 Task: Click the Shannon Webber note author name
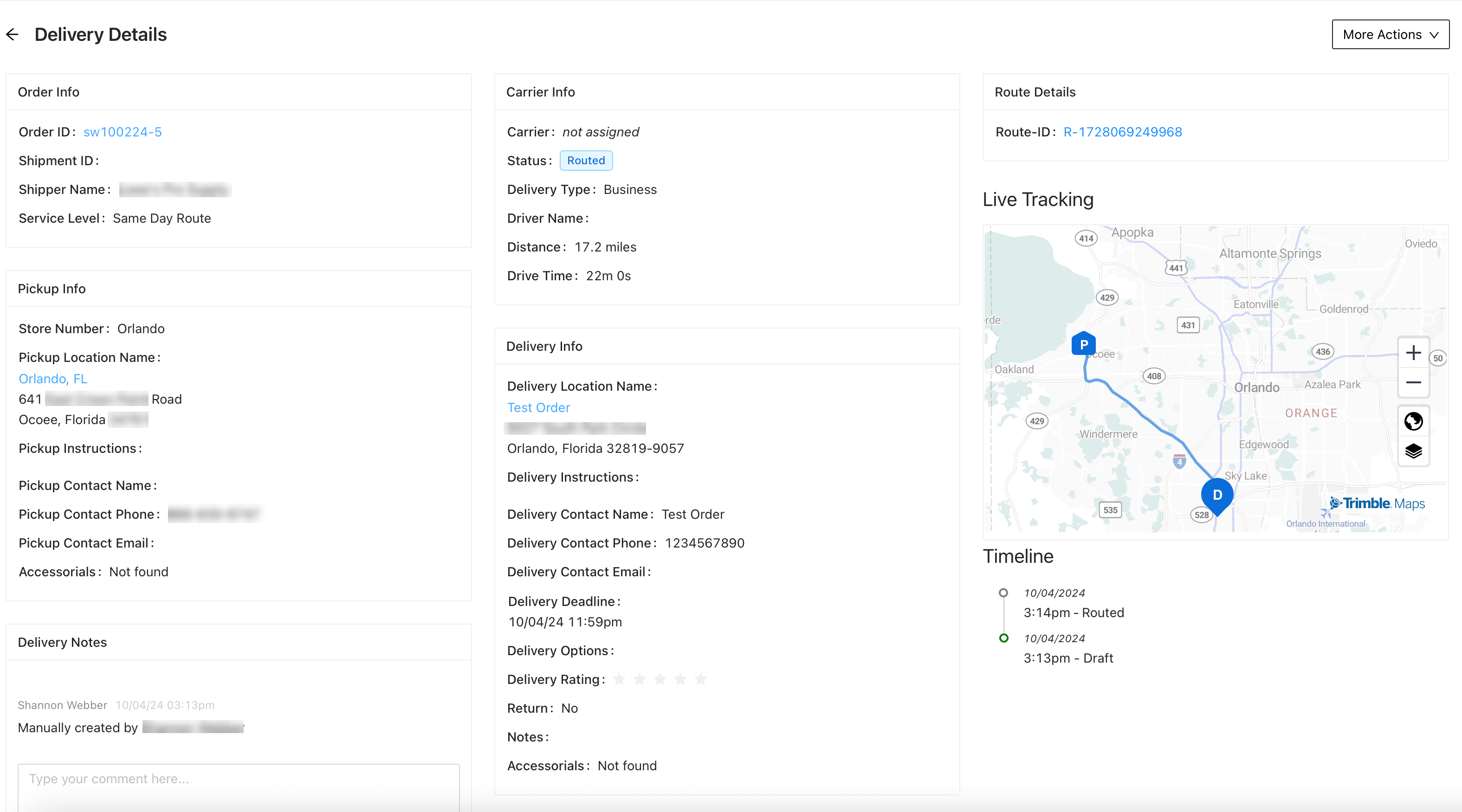click(63, 705)
